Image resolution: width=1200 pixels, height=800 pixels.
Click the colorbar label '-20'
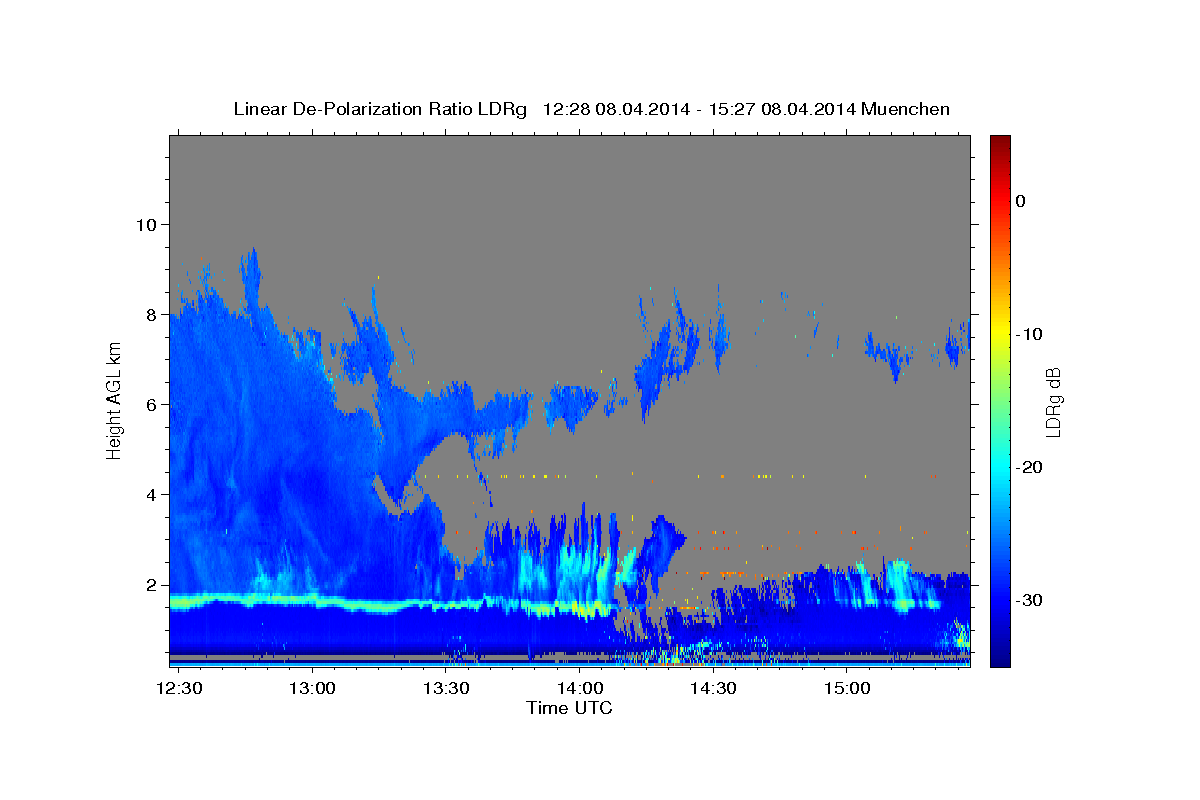(1030, 467)
